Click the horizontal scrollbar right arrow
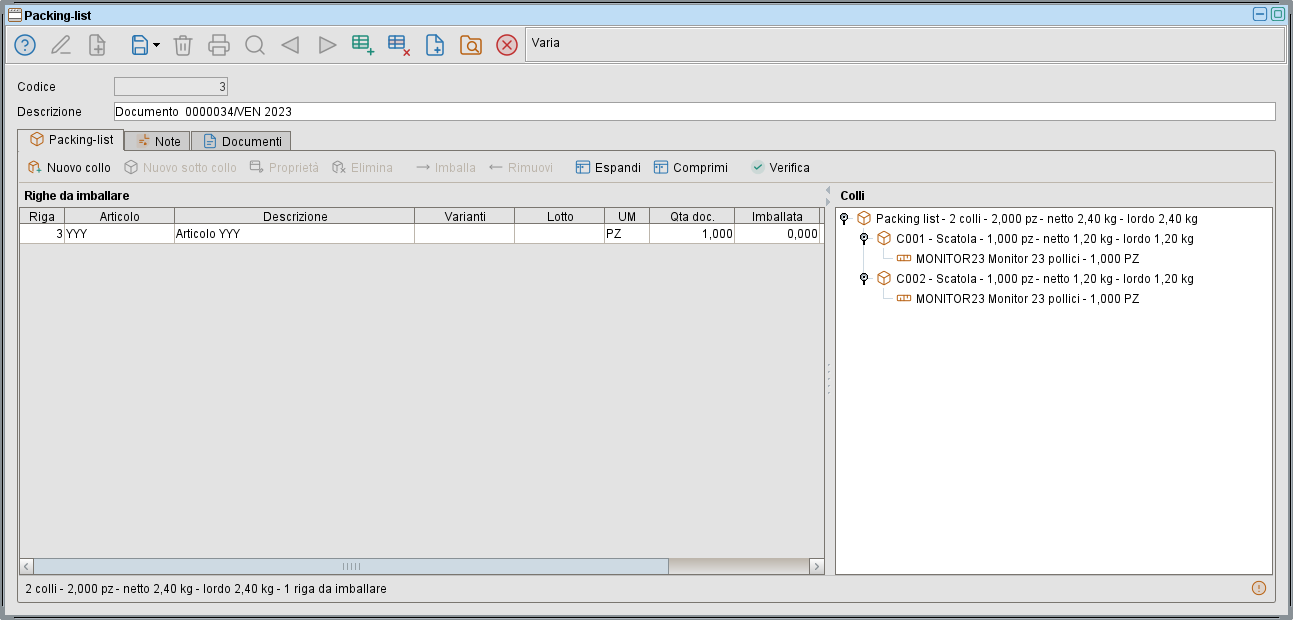This screenshot has height=620, width=1293. pyautogui.click(x=817, y=566)
